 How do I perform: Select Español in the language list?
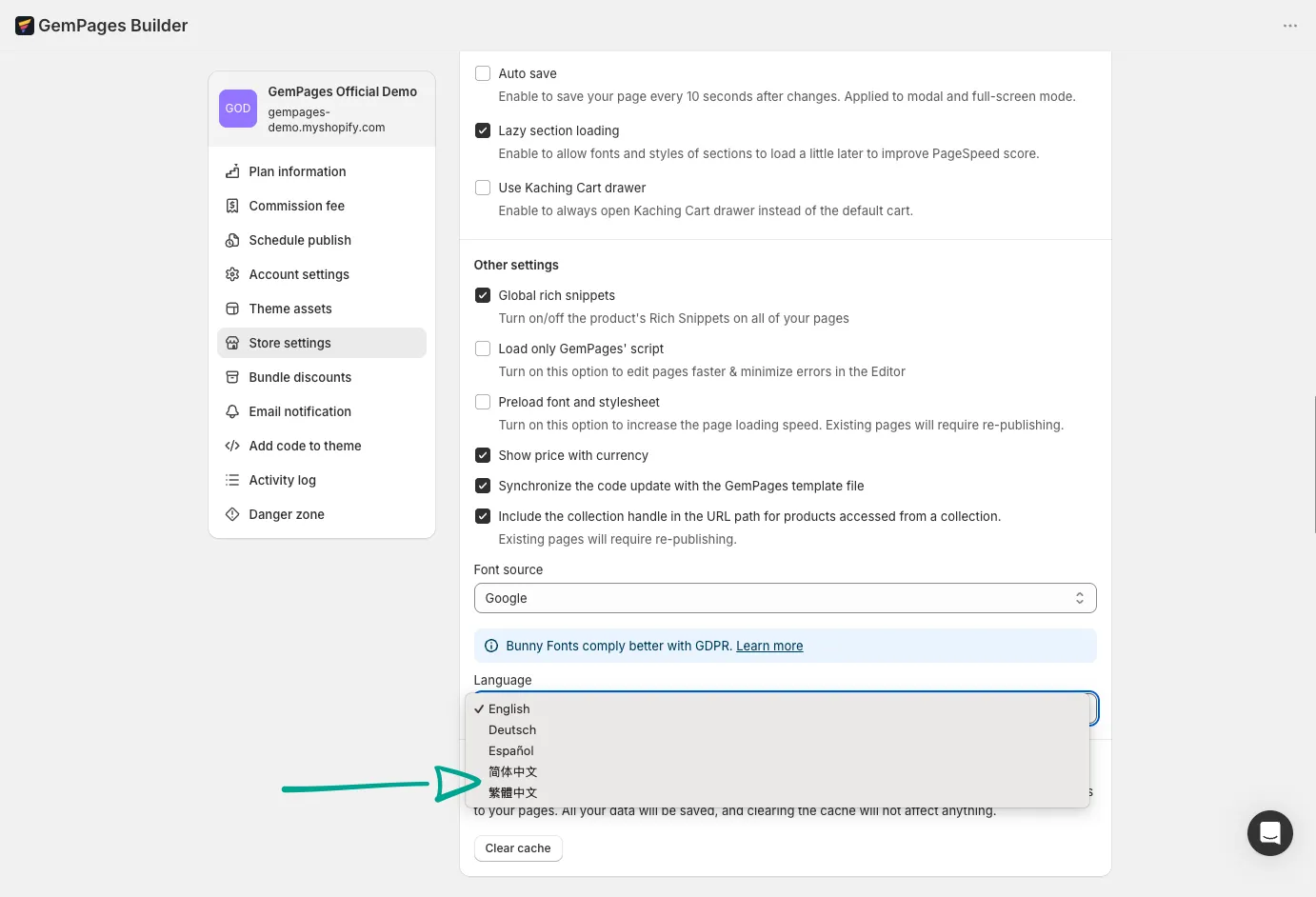tap(777, 750)
